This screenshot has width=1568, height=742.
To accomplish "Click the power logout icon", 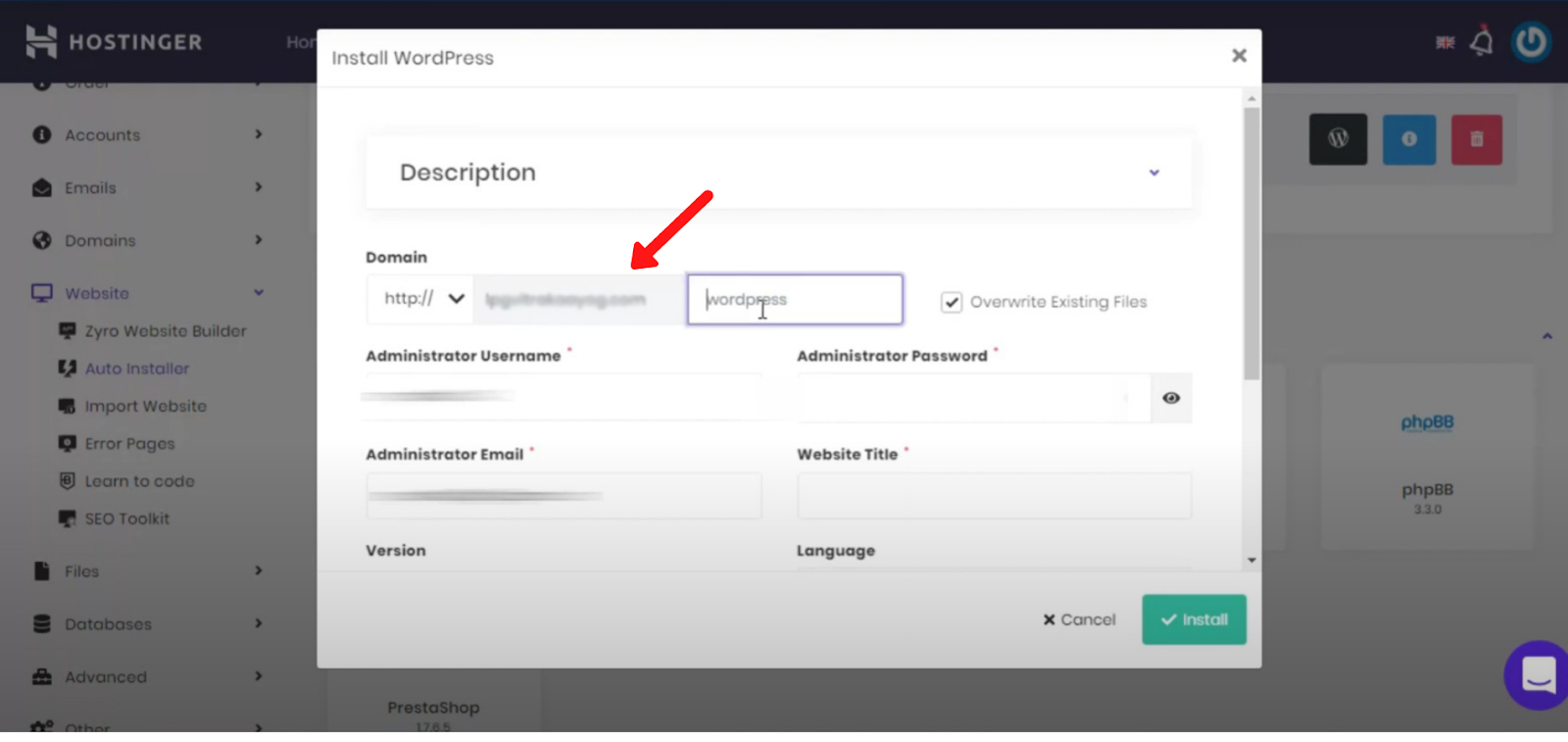I will click(x=1531, y=42).
